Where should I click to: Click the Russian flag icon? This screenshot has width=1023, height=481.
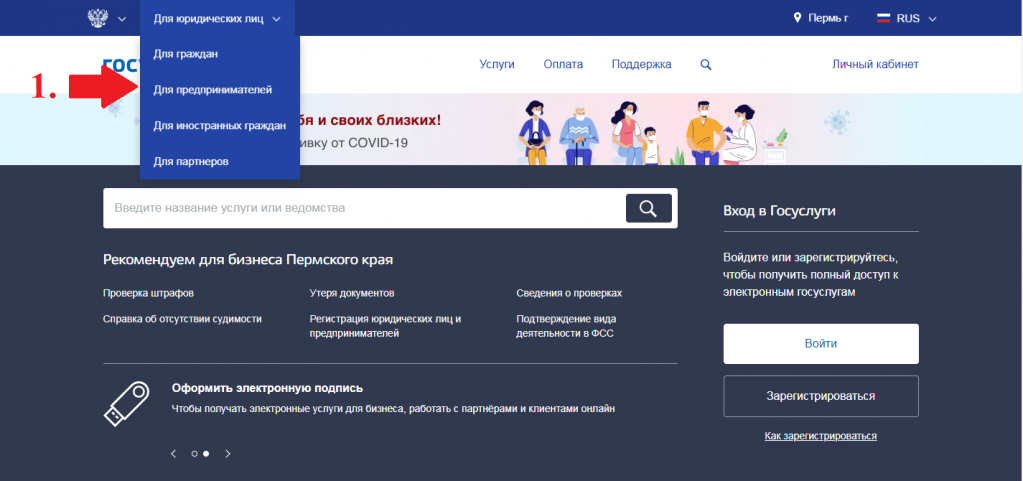click(x=883, y=18)
